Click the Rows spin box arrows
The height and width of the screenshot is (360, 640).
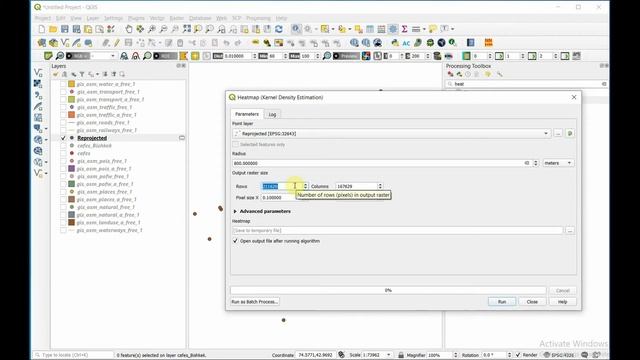point(305,186)
